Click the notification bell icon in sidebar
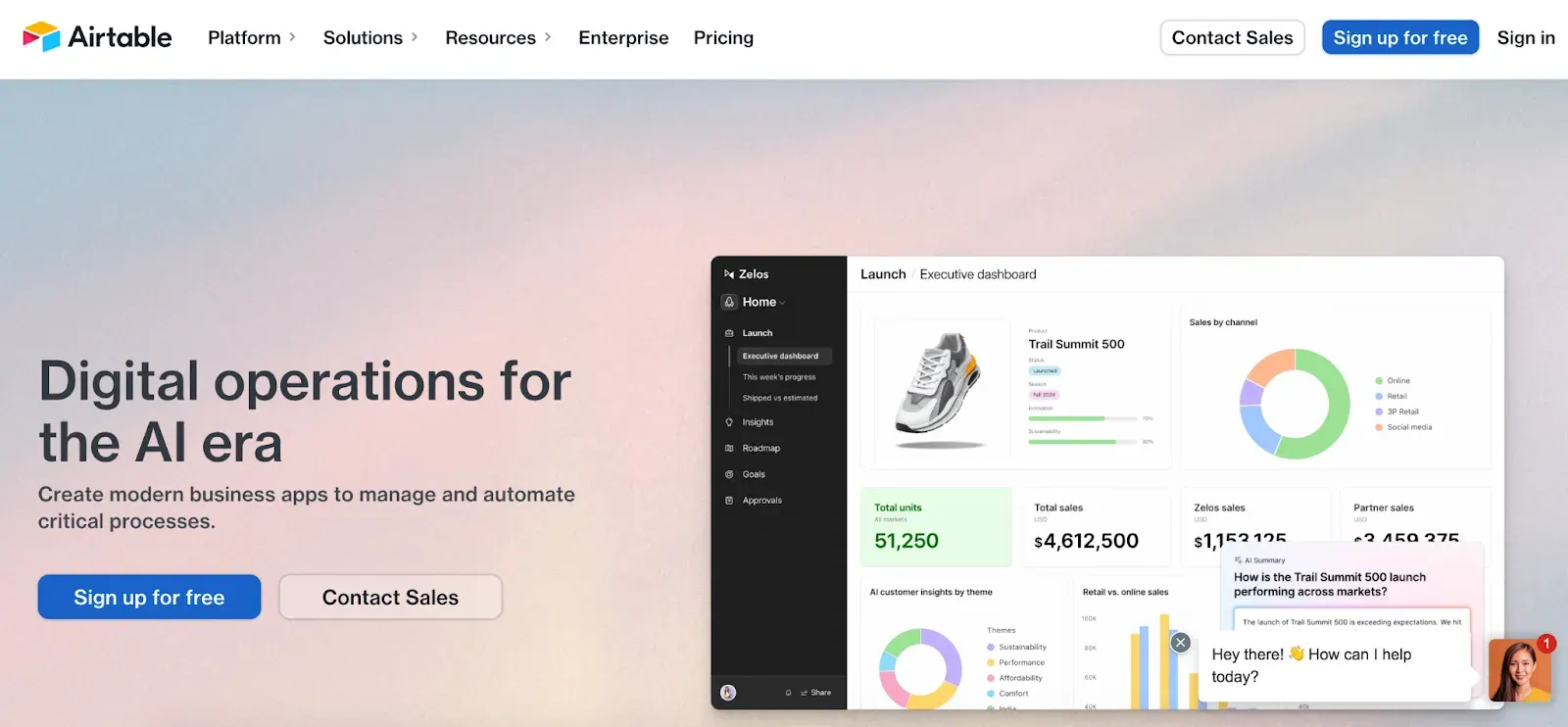The height and width of the screenshot is (727, 1568). 788,693
